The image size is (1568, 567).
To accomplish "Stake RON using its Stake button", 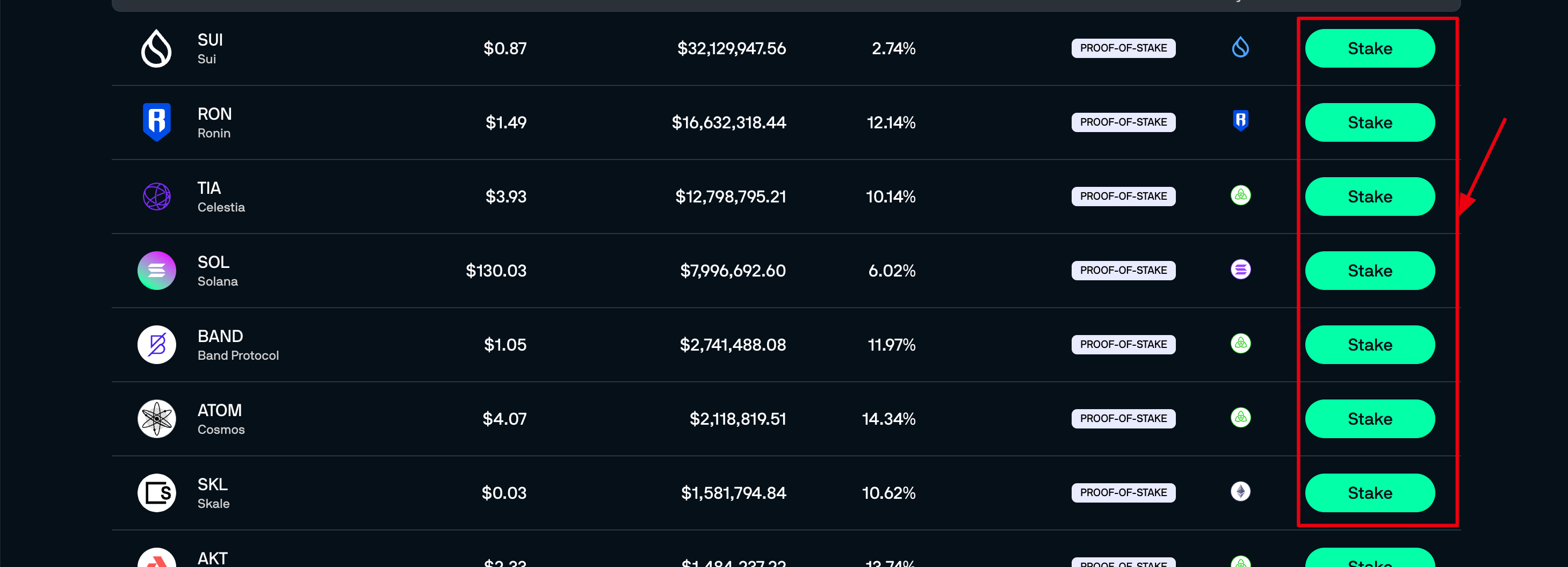I will point(1369,122).
